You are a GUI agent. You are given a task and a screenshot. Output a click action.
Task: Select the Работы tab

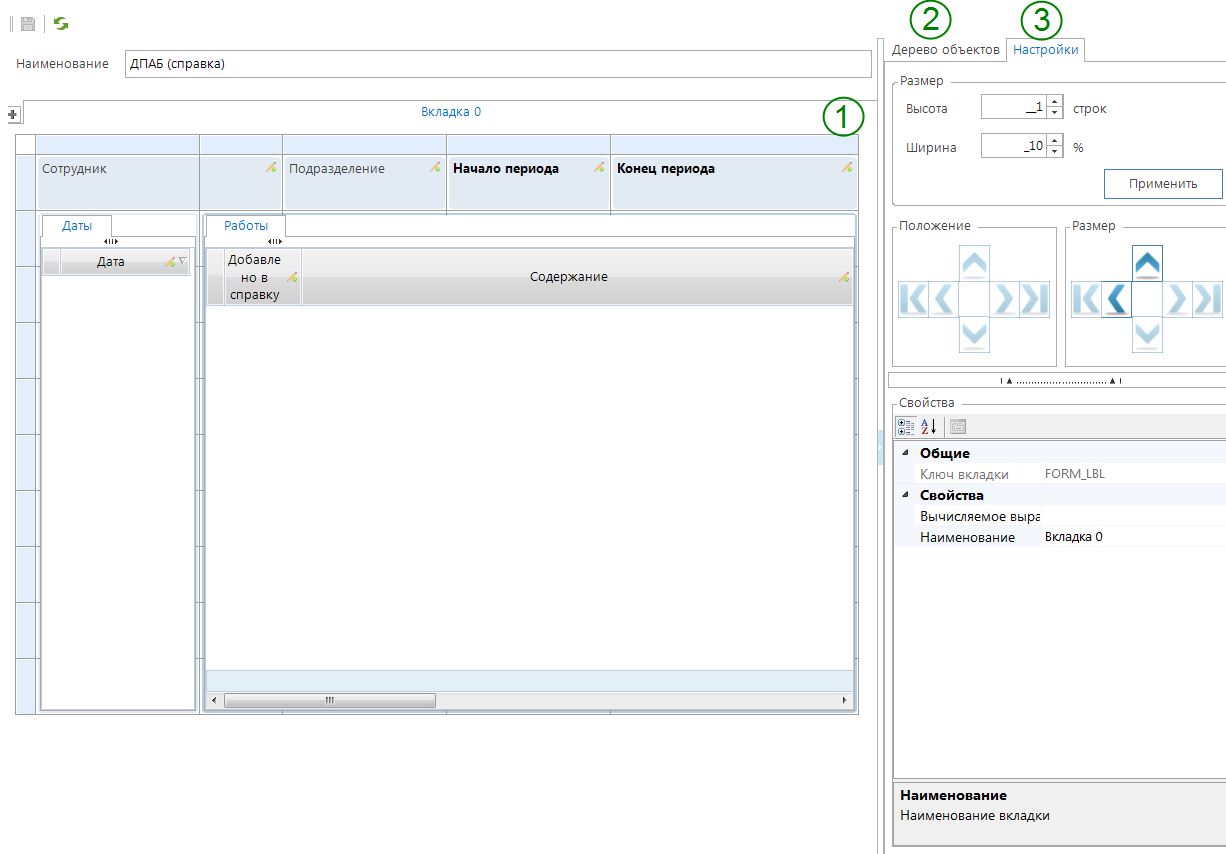coord(245,226)
